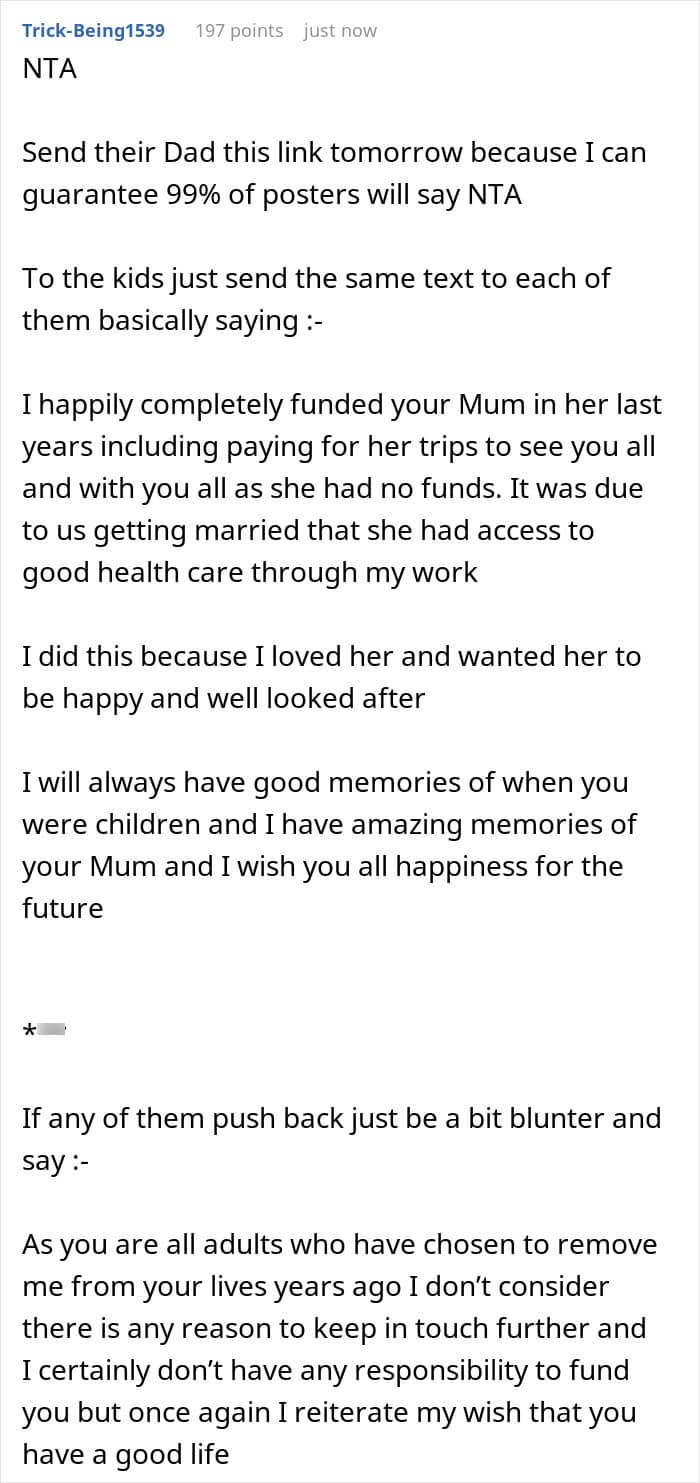
Task: Click the word 'future' ending the paragraph
Action: (62, 909)
